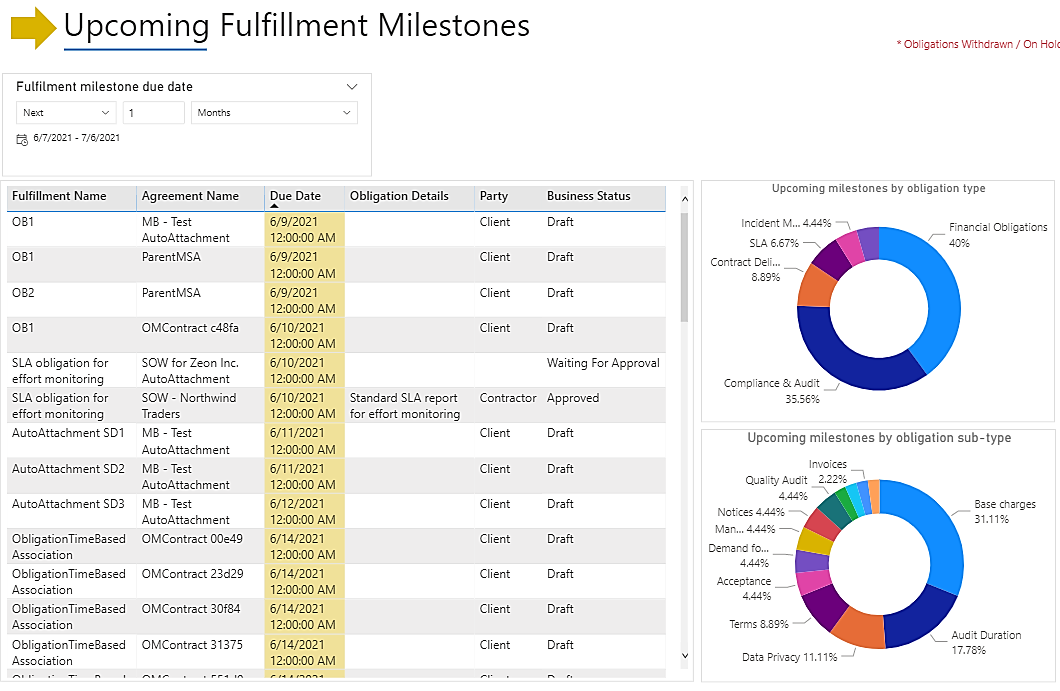
Task: Click the Due Date sort arrow indicator
Action: [275, 206]
